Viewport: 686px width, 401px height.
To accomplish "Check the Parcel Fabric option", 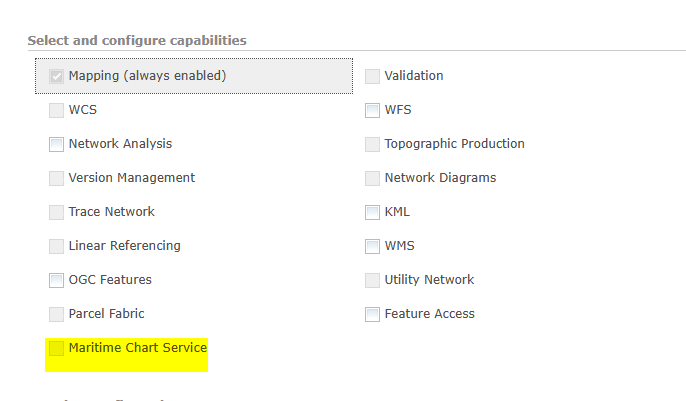I will pyautogui.click(x=56, y=314).
